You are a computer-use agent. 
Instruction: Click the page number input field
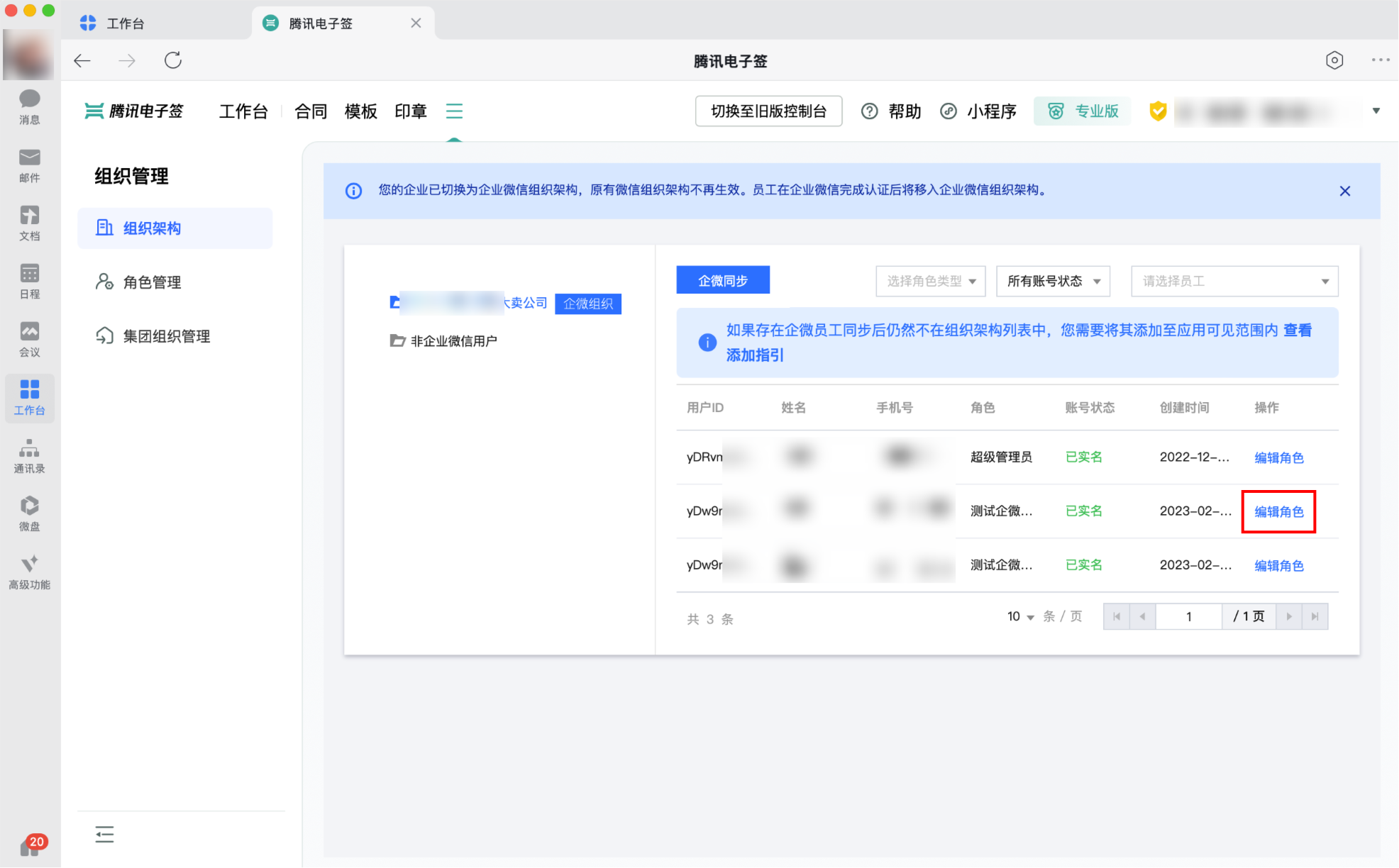pos(1189,617)
